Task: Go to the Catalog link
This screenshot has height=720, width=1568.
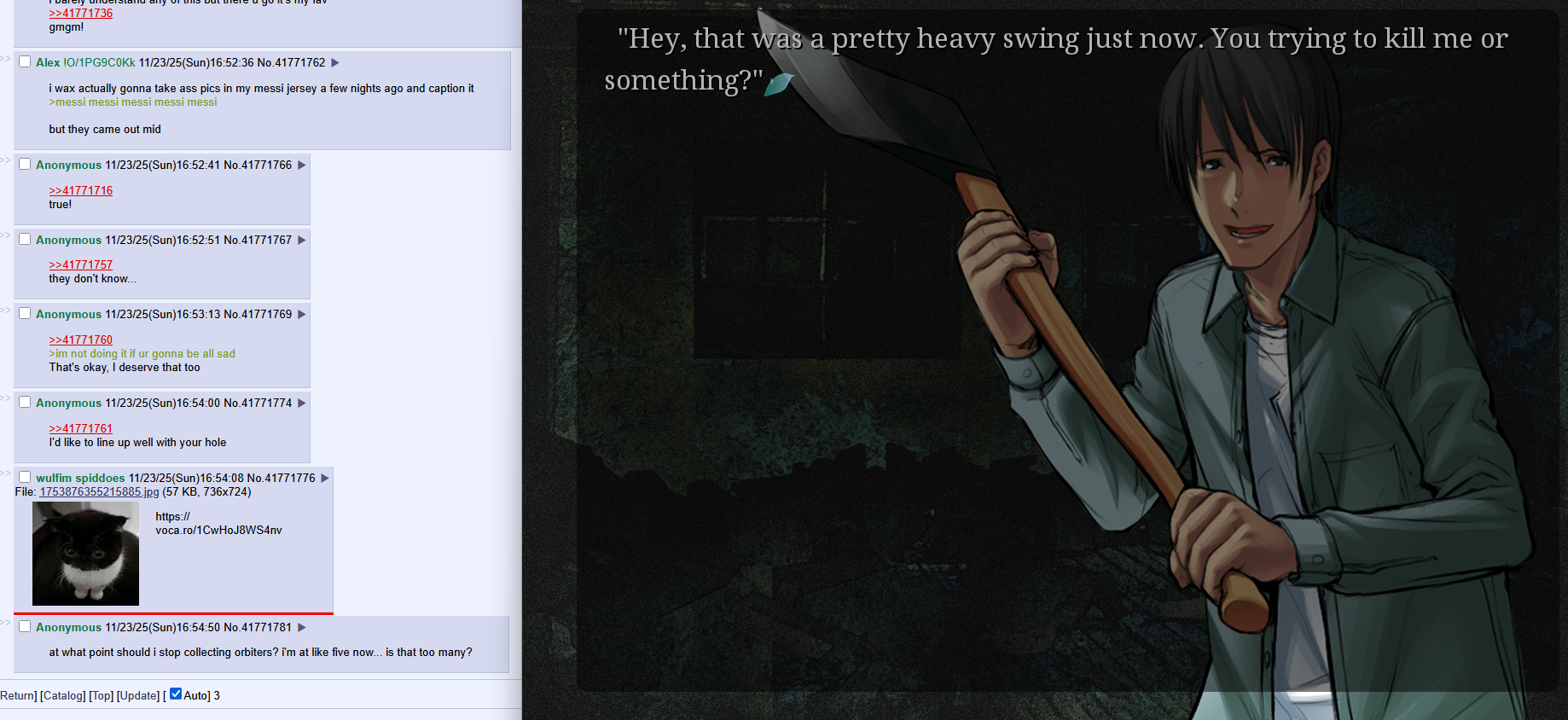Action: (63, 695)
